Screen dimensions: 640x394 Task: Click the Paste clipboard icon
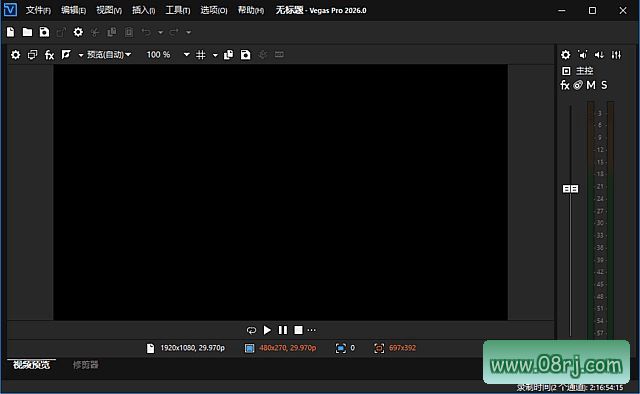click(x=129, y=32)
